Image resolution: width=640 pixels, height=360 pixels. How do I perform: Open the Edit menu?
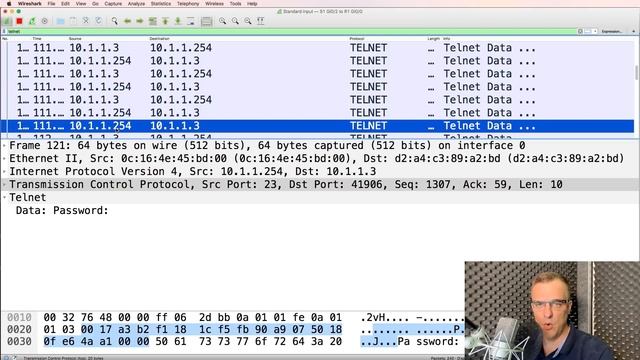65,3
